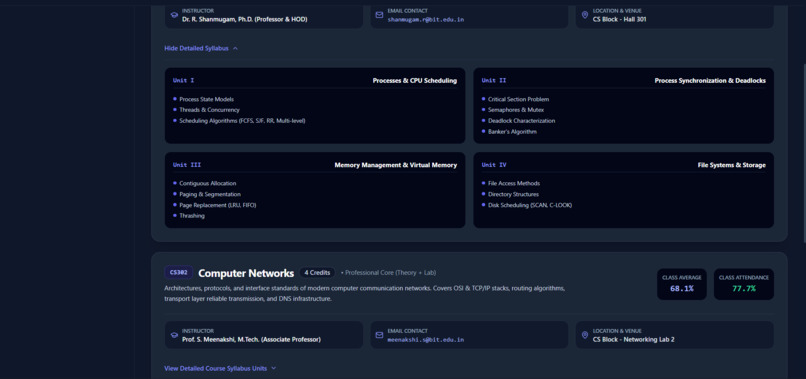This screenshot has width=806, height=379.
Task: Click the Class Attendance 77.7% card
Action: [744, 284]
